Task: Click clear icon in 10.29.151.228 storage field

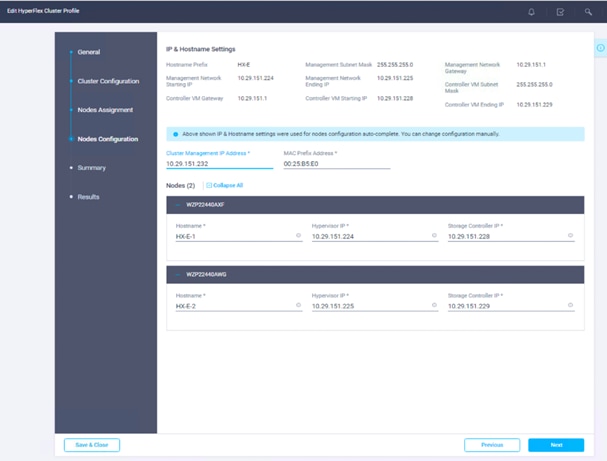Action: (x=570, y=235)
